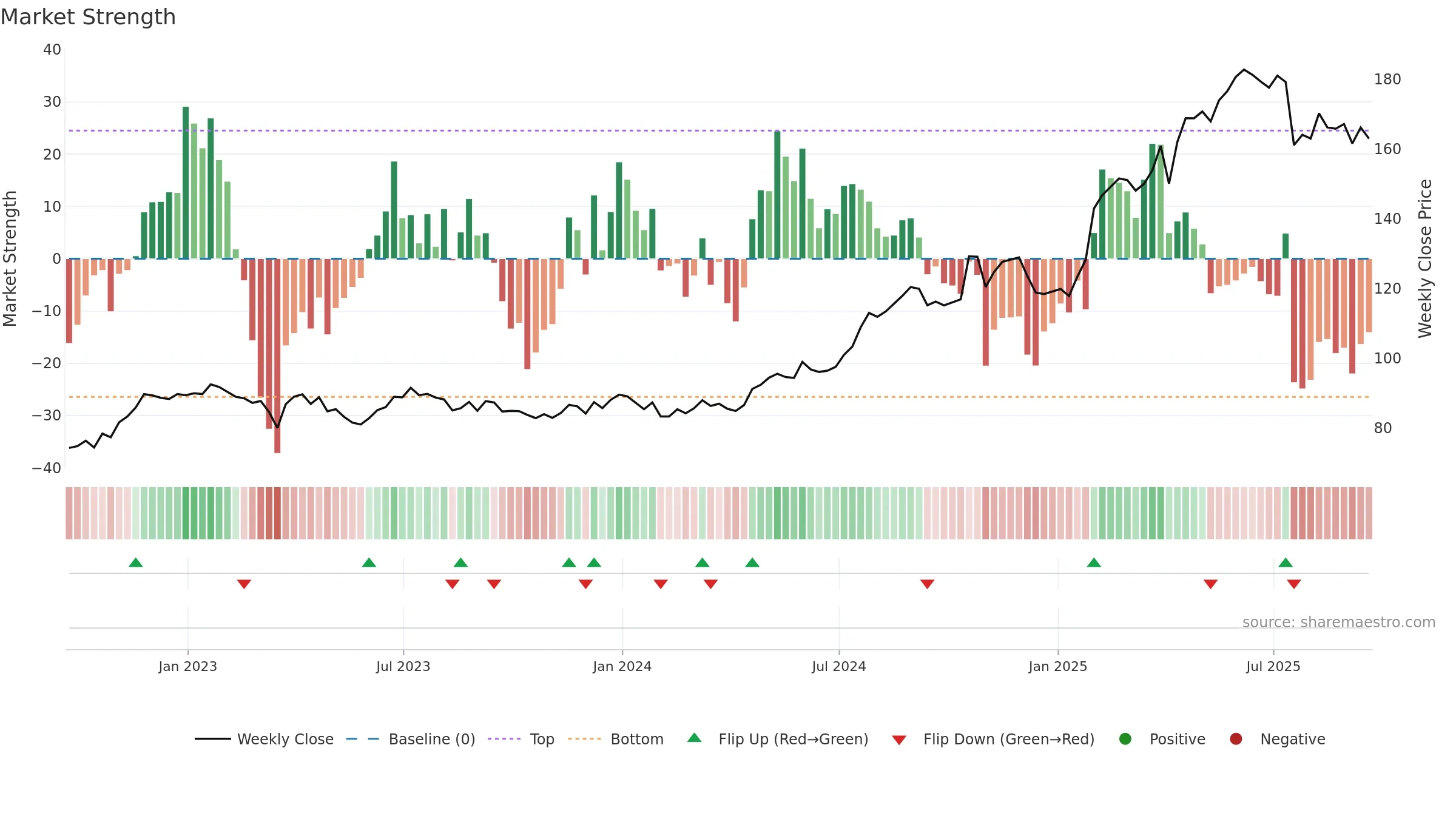The height and width of the screenshot is (819, 1456).
Task: Click the 'Jul 2023' x-axis label
Action: click(x=403, y=666)
